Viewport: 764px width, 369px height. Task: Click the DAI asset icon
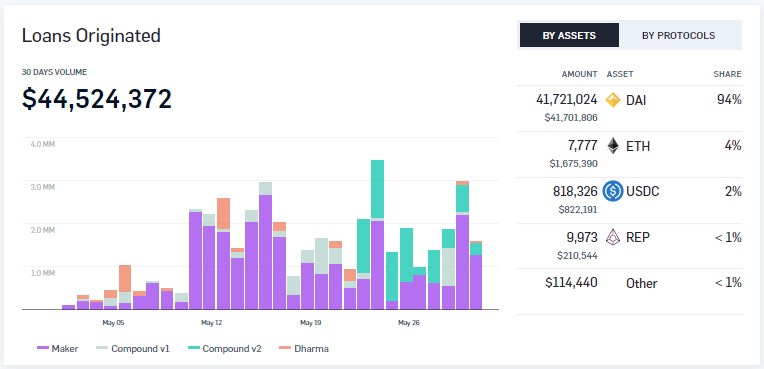[612, 100]
